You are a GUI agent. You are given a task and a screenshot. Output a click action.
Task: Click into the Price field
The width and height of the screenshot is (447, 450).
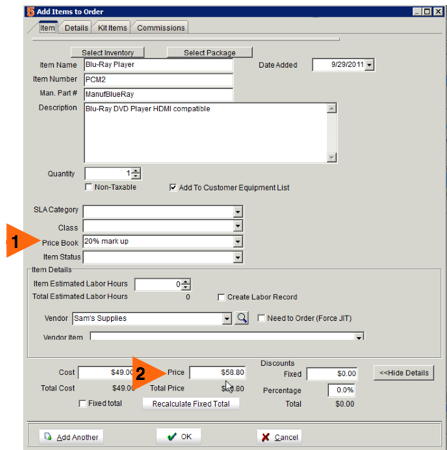coord(217,372)
